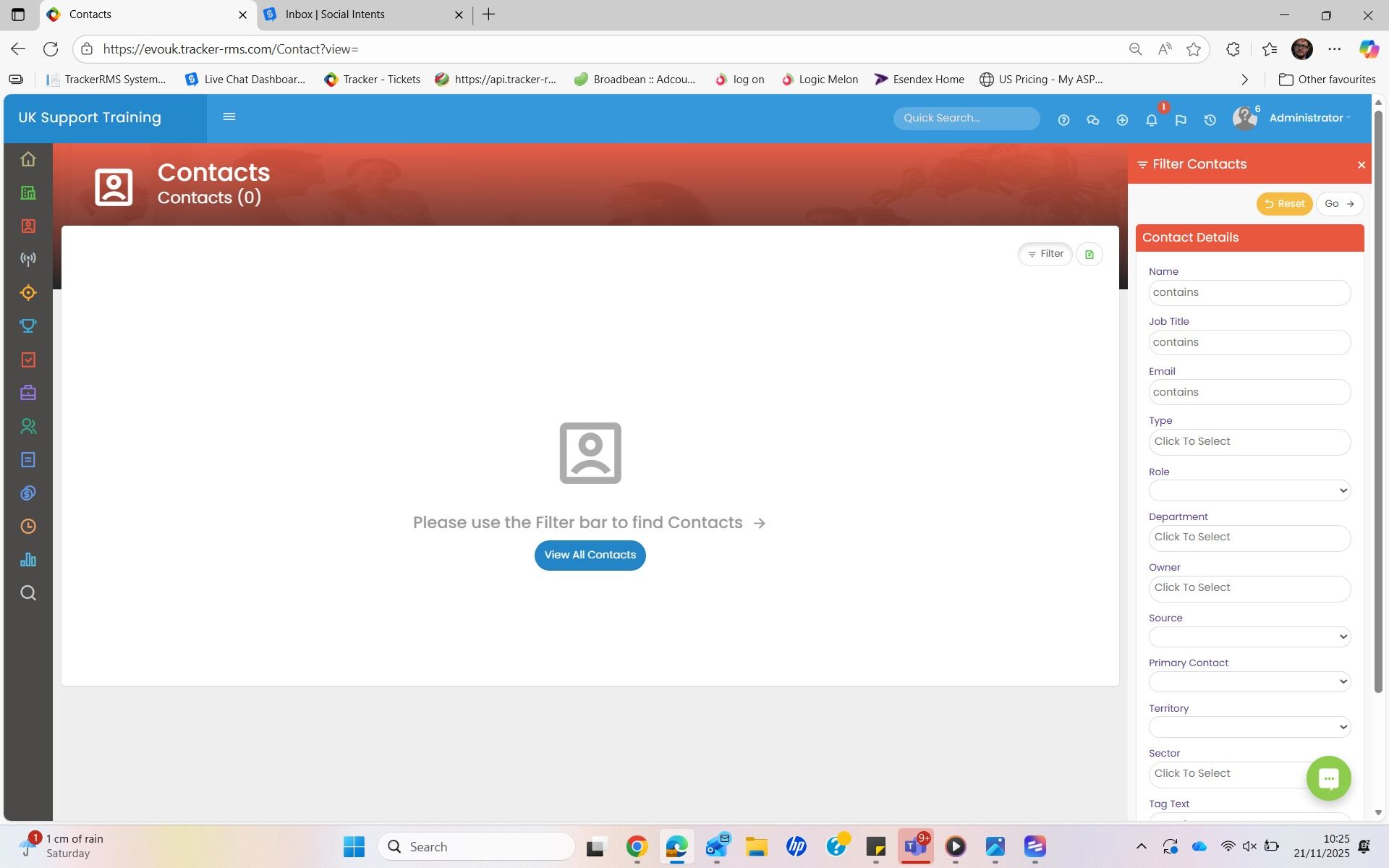Close the Filter Contacts panel
The height and width of the screenshot is (868, 1389).
[1361, 165]
